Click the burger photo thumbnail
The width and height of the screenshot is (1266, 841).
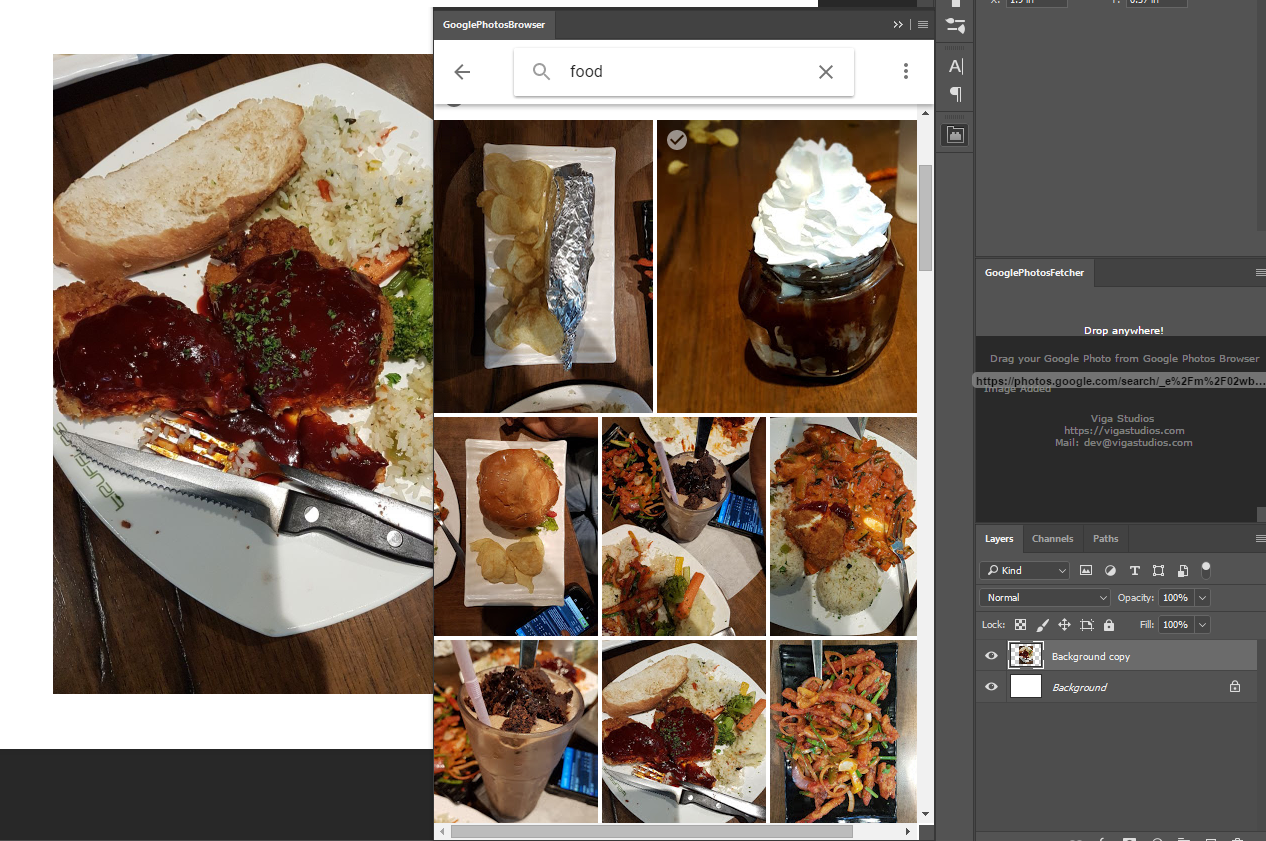point(516,526)
